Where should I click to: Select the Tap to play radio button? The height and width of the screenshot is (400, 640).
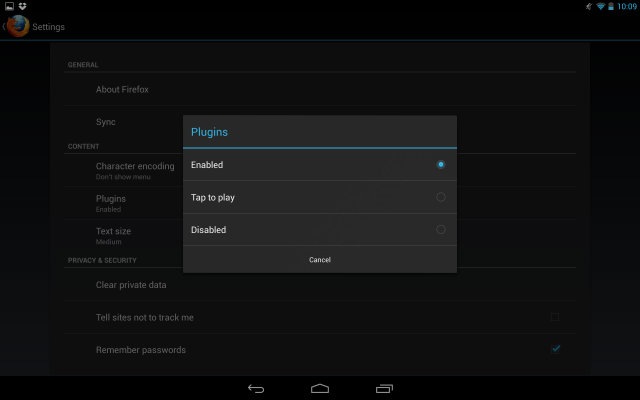pyautogui.click(x=441, y=197)
